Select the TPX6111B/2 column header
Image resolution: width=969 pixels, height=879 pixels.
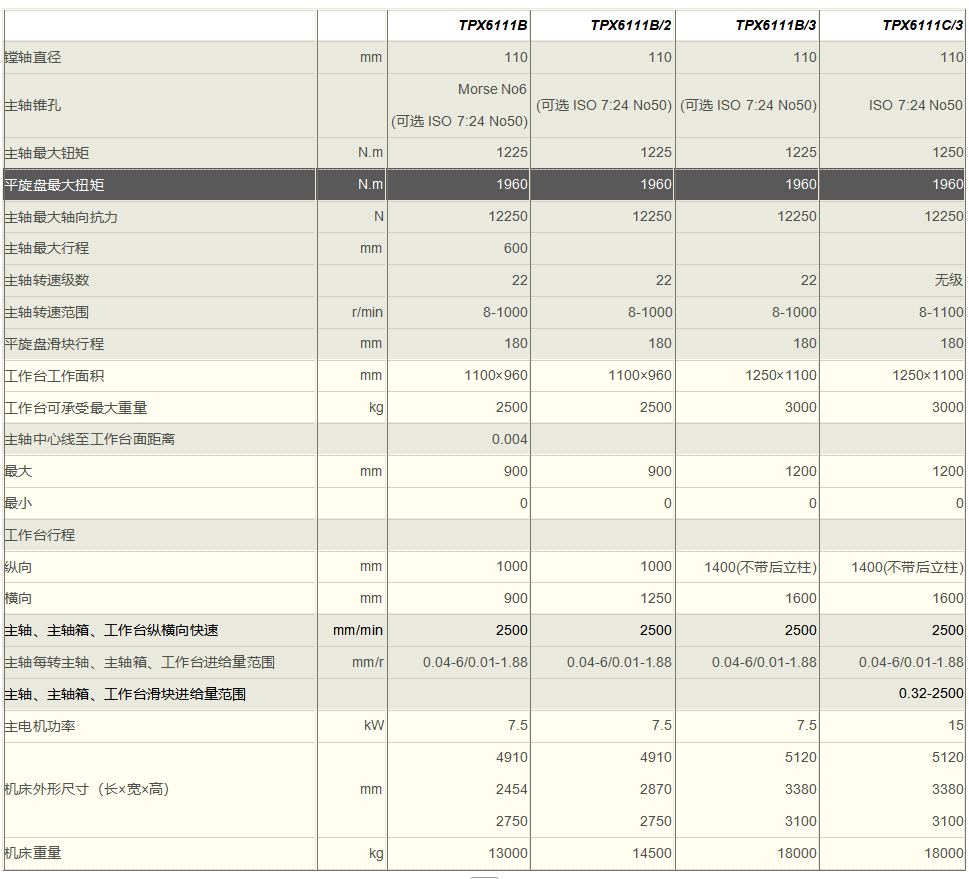click(x=630, y=26)
